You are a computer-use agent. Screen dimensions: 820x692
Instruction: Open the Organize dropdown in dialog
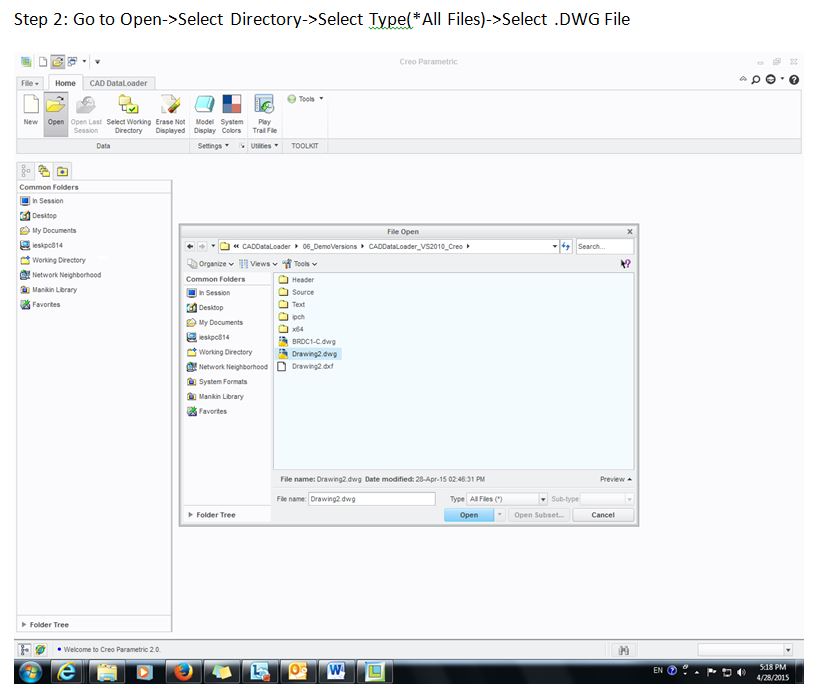[x=211, y=264]
